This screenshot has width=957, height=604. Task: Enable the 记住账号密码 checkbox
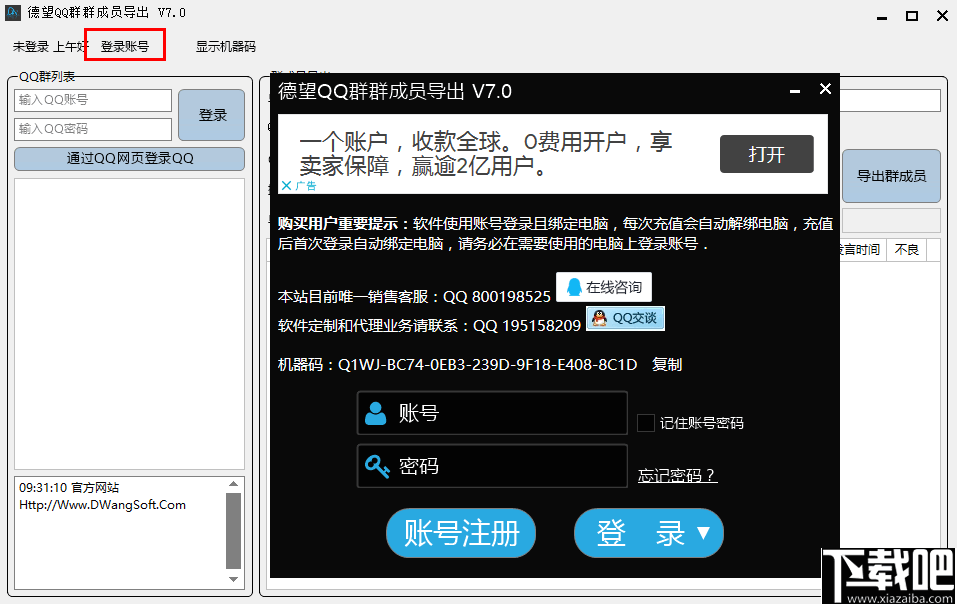[x=645, y=422]
